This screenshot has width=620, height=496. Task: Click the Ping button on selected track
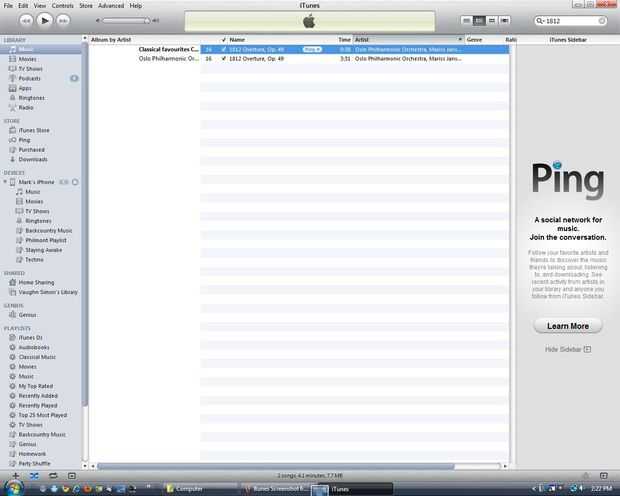point(312,49)
